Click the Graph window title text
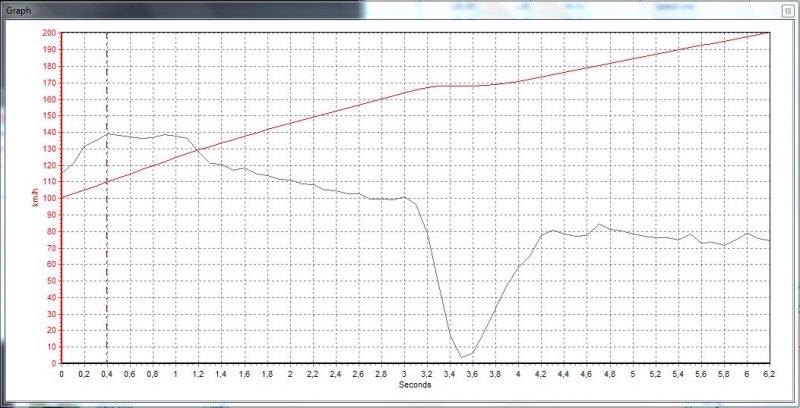 coord(19,10)
